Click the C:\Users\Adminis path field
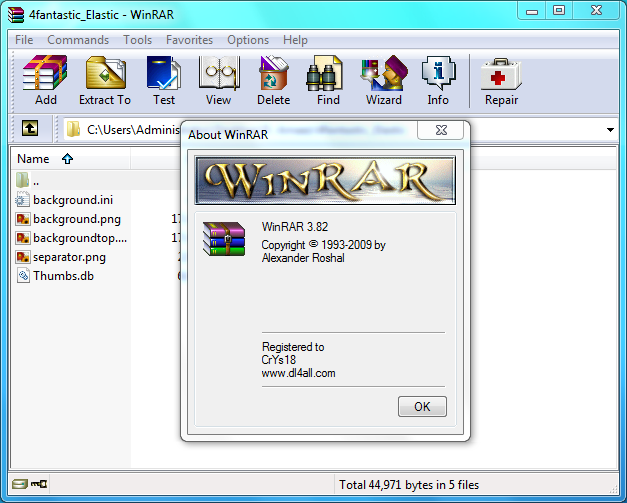The height and width of the screenshot is (503, 627). click(133, 130)
